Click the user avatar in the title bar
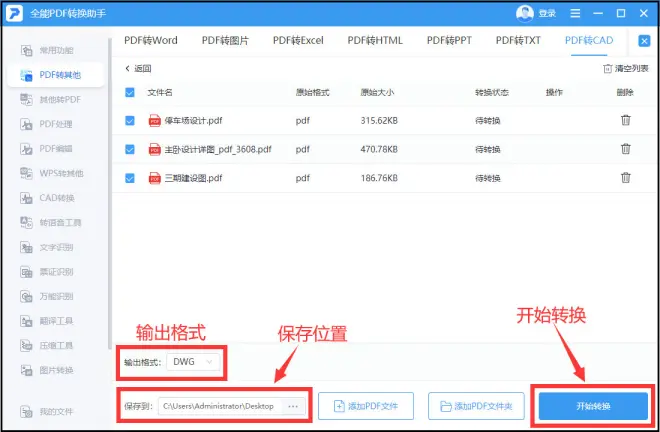Image resolution: width=660 pixels, height=432 pixels. pos(524,13)
